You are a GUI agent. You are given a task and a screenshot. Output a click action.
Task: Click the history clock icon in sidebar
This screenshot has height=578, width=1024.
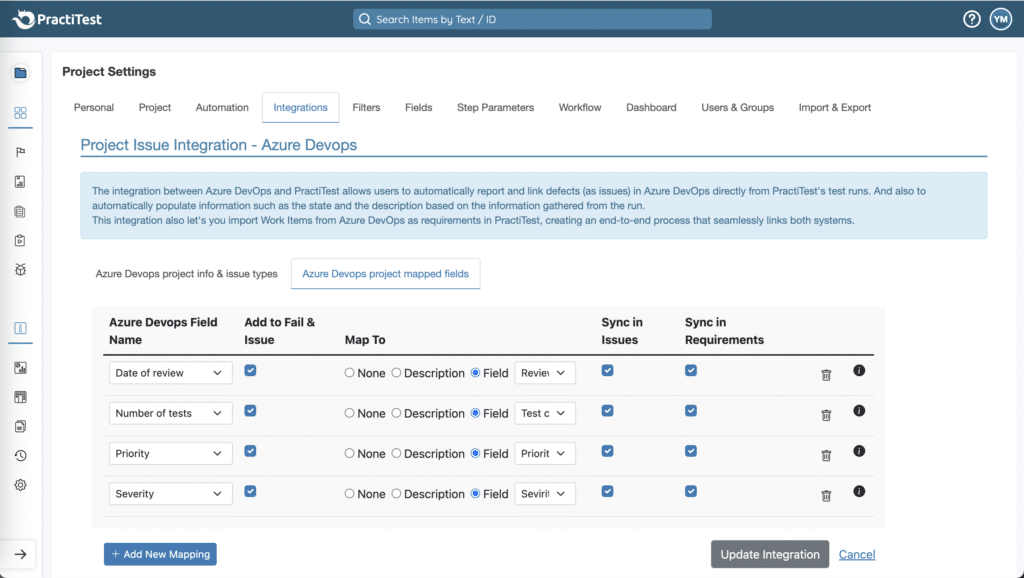20,453
